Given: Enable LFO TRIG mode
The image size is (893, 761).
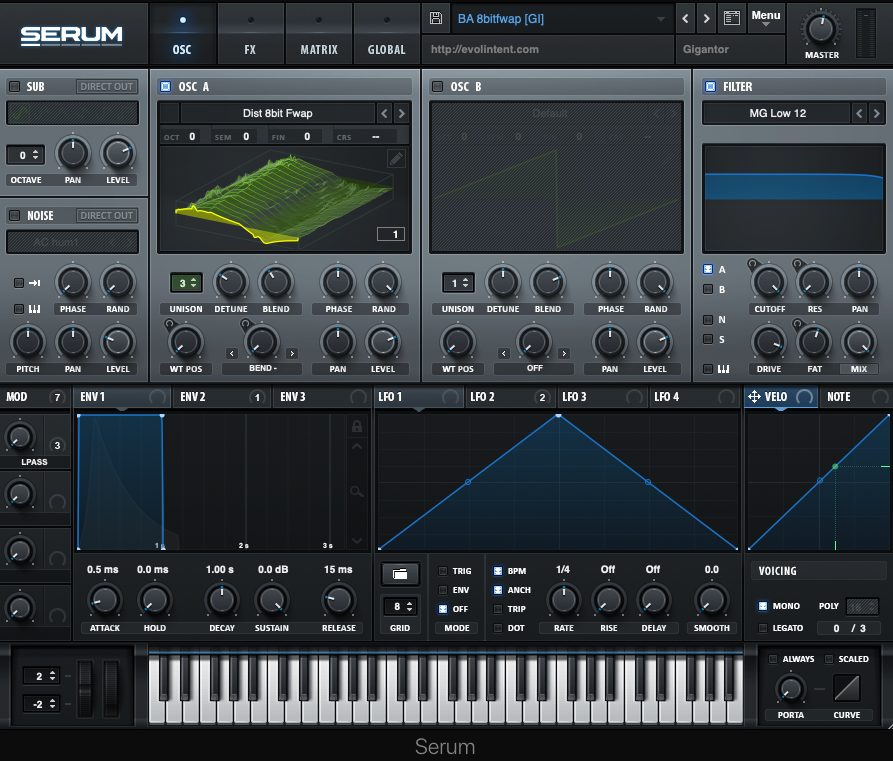Looking at the screenshot, I should (x=443, y=571).
